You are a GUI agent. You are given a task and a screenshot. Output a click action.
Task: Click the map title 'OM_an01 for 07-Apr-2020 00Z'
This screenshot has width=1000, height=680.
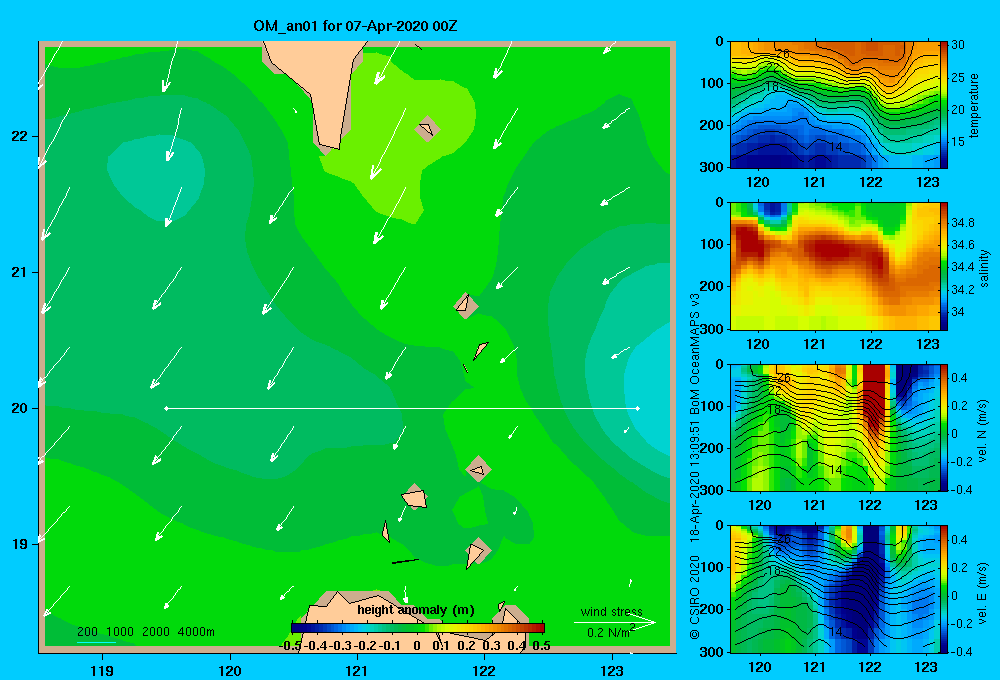[355, 26]
